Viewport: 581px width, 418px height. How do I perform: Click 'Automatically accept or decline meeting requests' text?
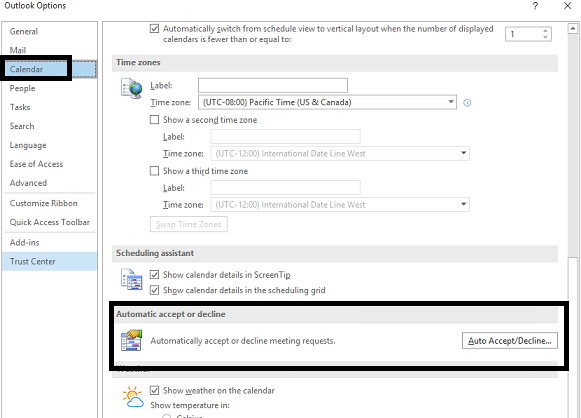click(243, 341)
